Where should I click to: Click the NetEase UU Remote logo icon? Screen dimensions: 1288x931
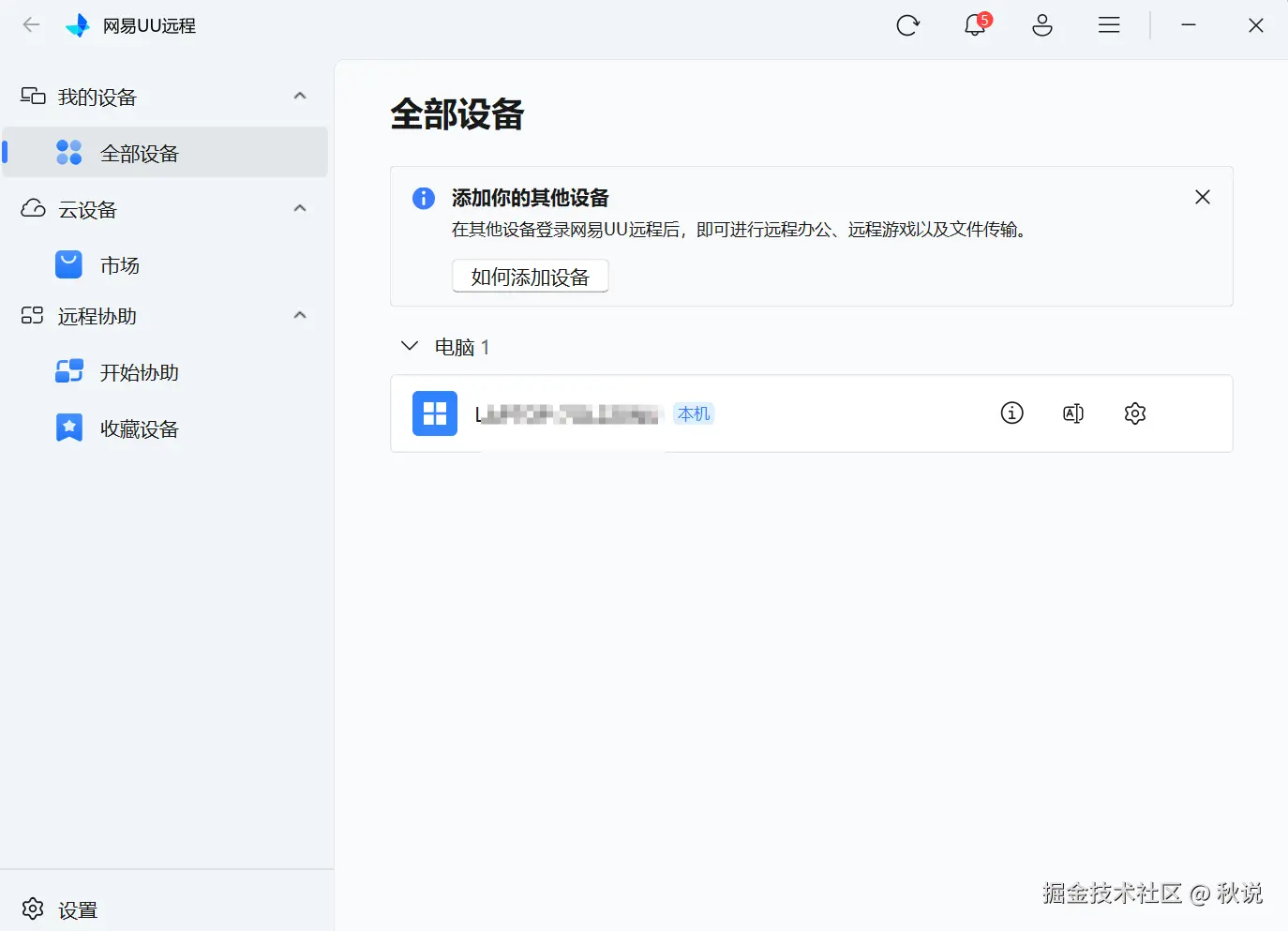(x=78, y=25)
